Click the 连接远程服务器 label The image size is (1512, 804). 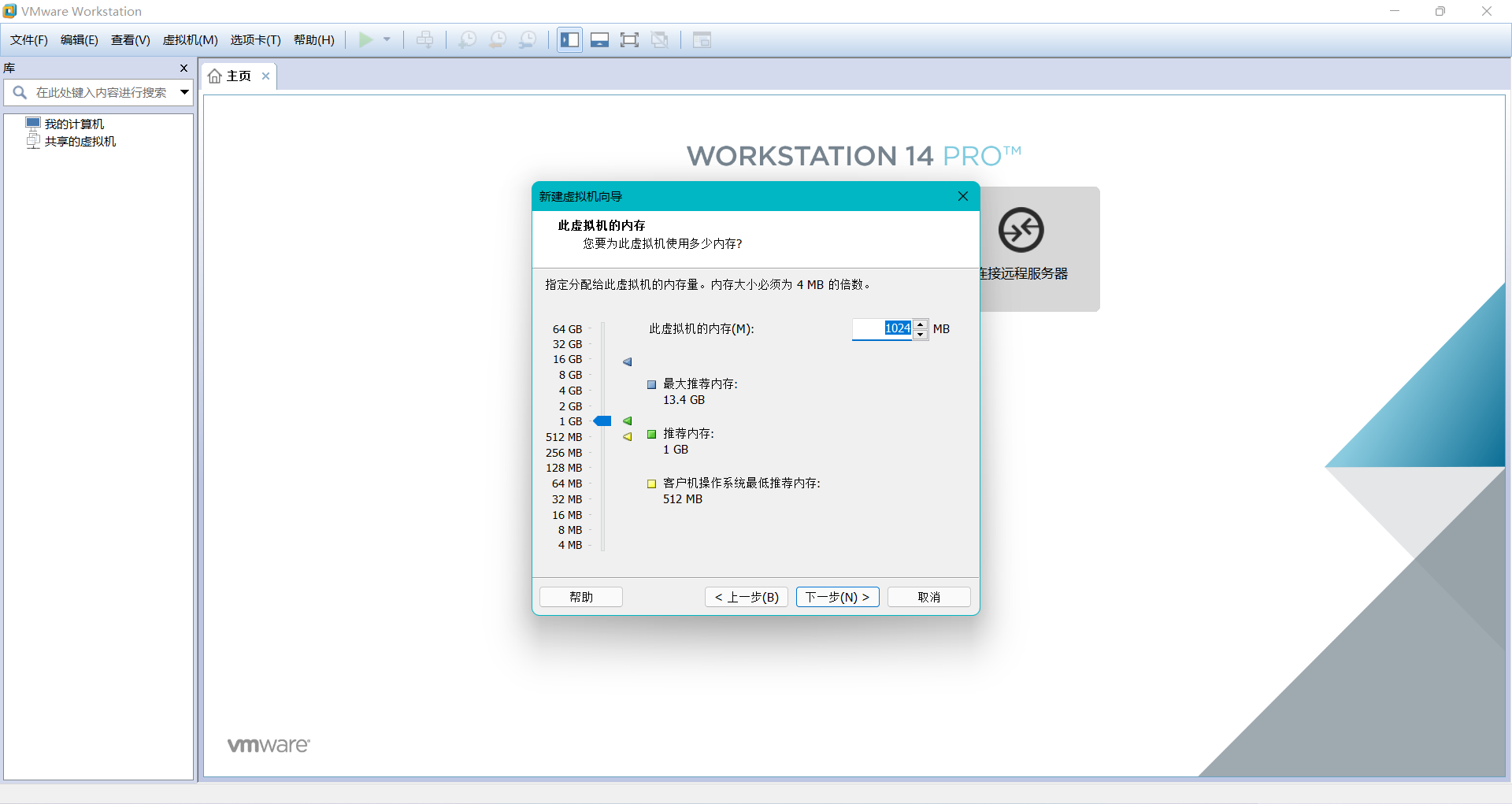(x=1024, y=274)
